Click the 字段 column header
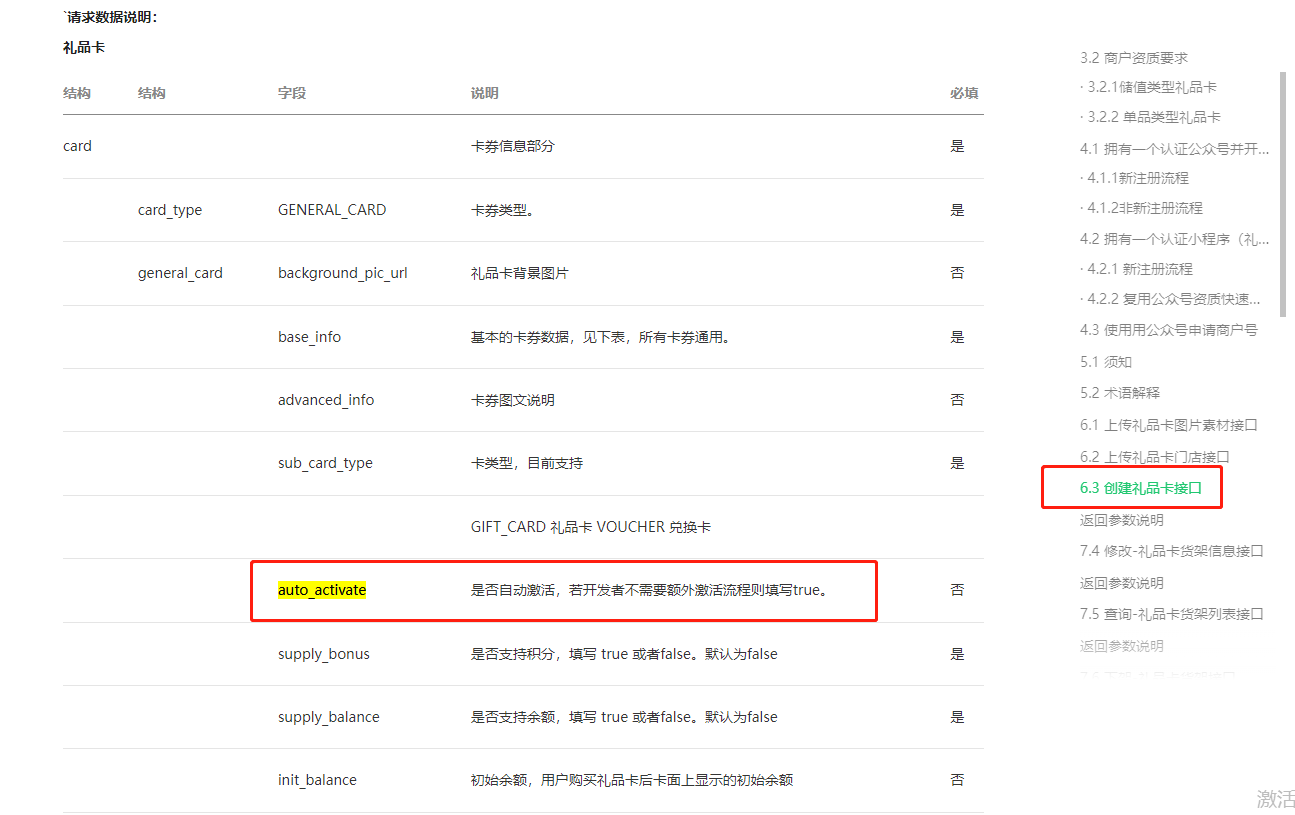This screenshot has width=1295, height=815. coord(292,93)
